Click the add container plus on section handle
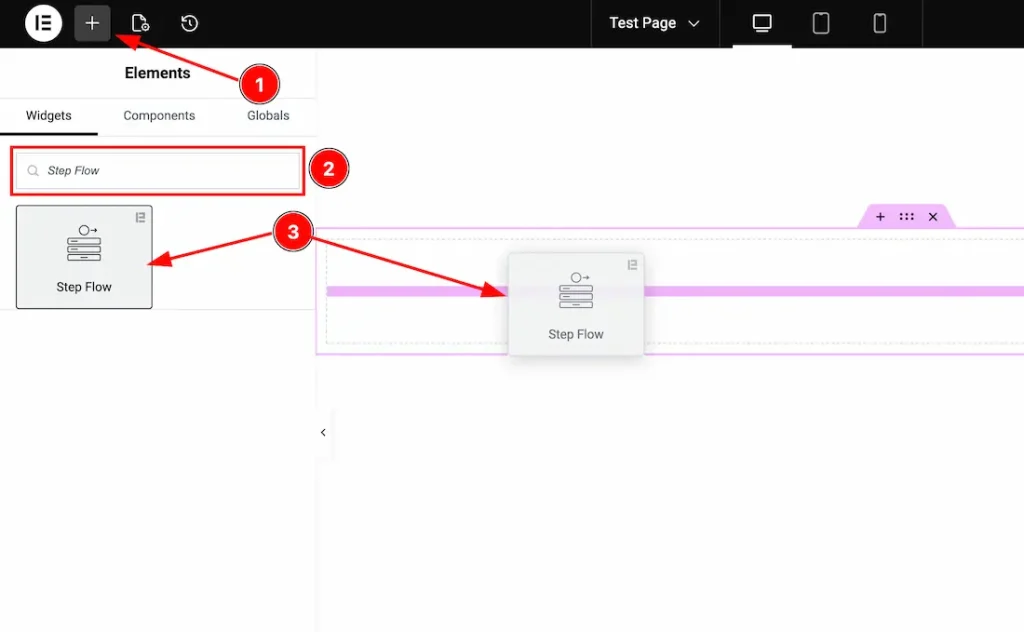This screenshot has height=632, width=1024. (x=879, y=216)
